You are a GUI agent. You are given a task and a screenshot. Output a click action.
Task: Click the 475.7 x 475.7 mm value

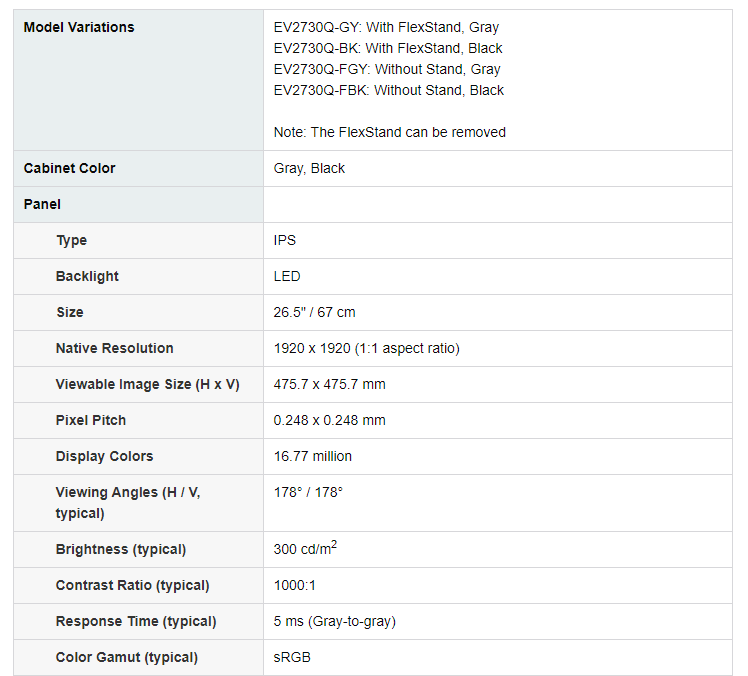click(x=329, y=384)
